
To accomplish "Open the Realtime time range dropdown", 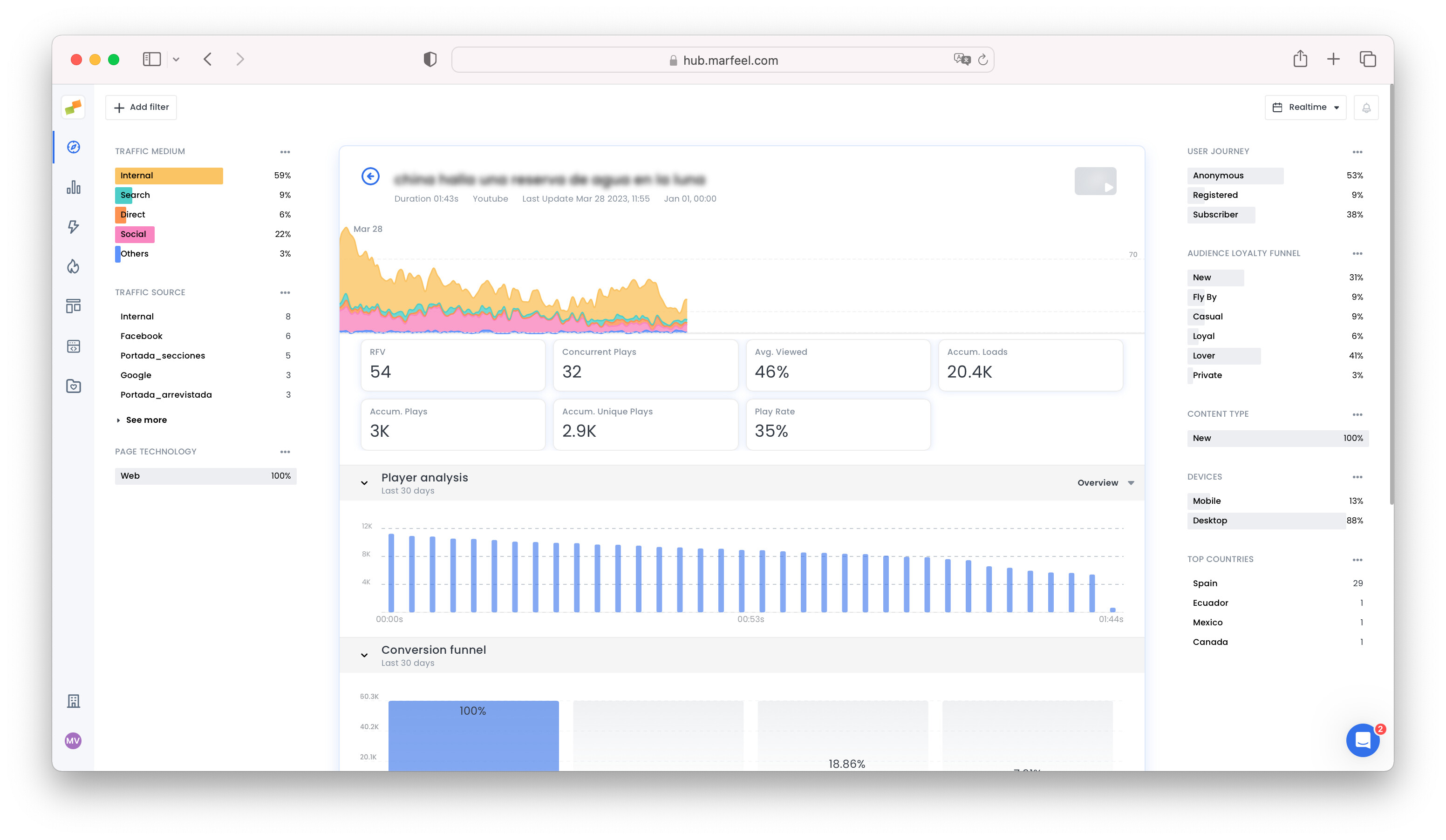I will (x=1305, y=107).
